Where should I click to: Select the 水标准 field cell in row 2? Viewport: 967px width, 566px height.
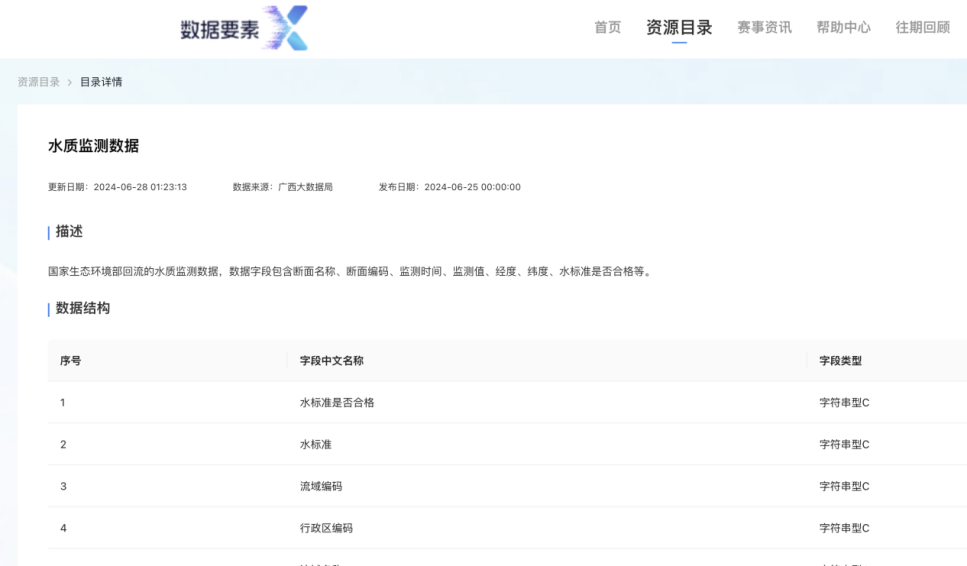[x=316, y=445]
